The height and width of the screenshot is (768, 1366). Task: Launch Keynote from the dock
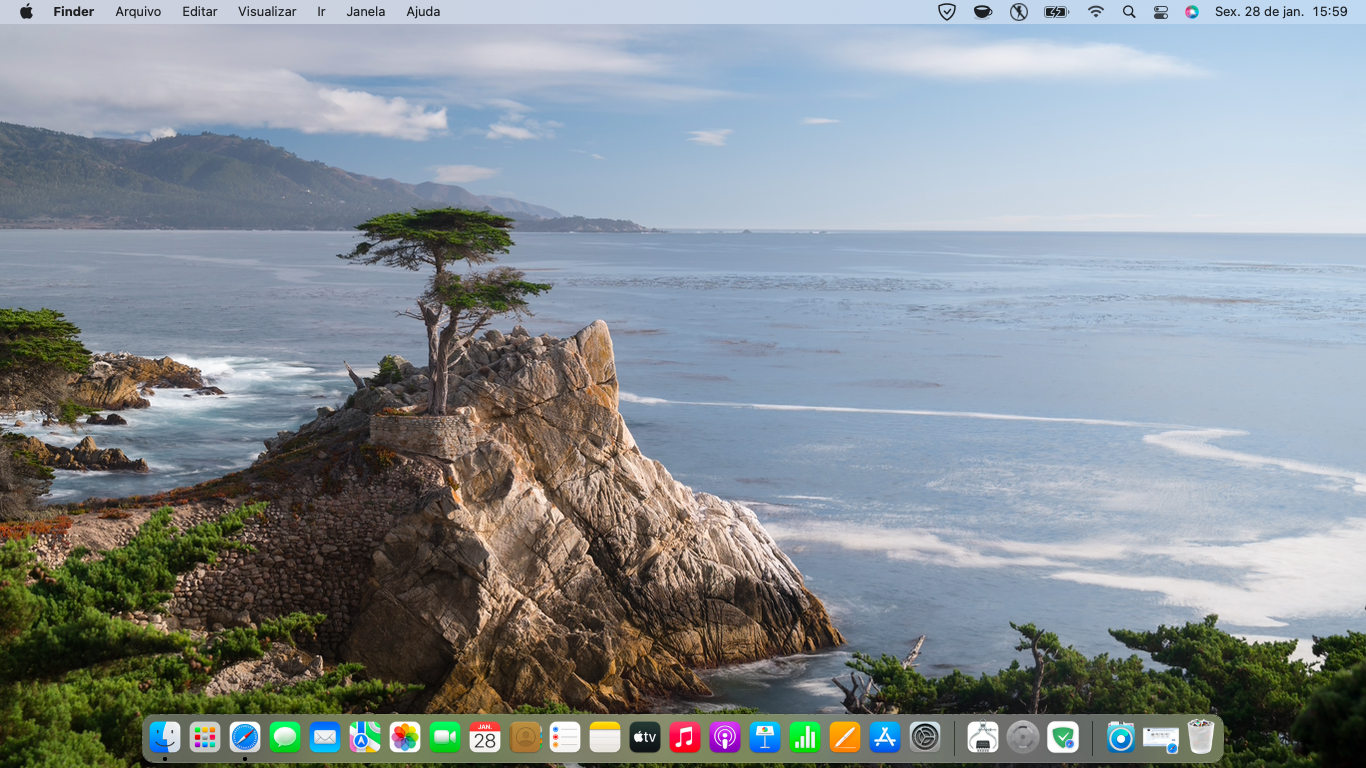[765, 738]
